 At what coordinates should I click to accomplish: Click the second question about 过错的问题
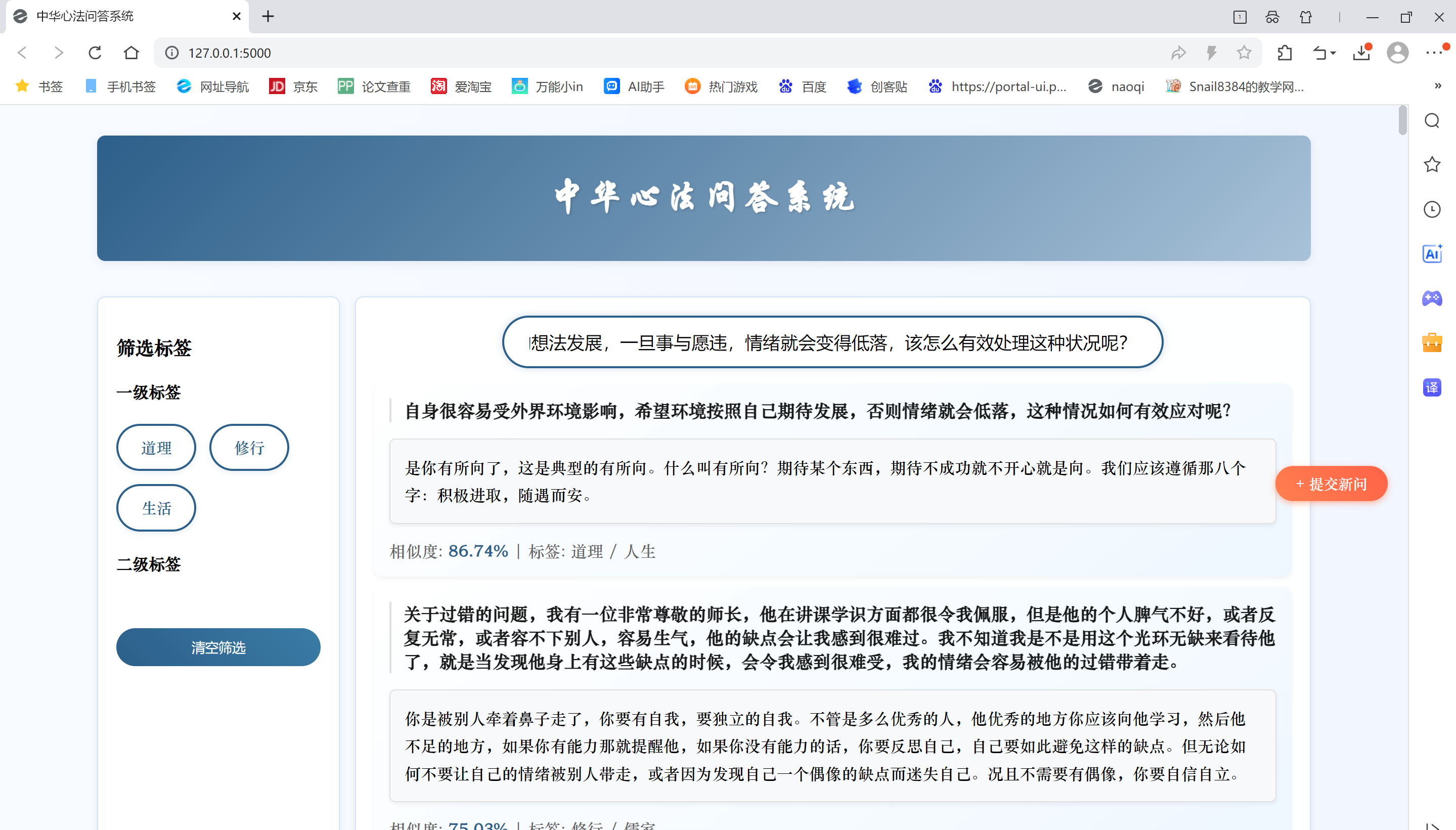839,638
